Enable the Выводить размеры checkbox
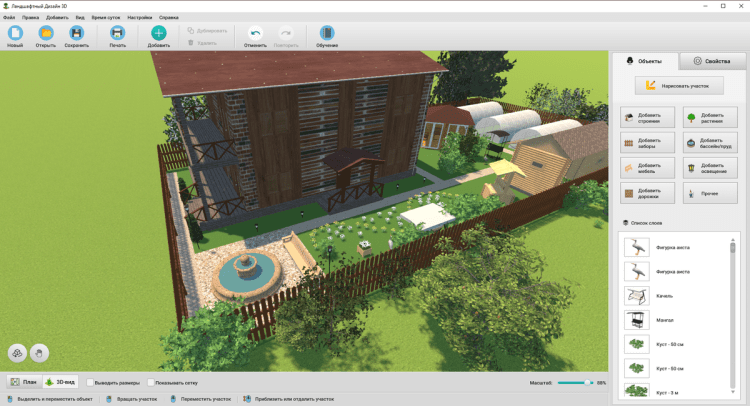Screen dimensions: 750x406 click(x=91, y=382)
